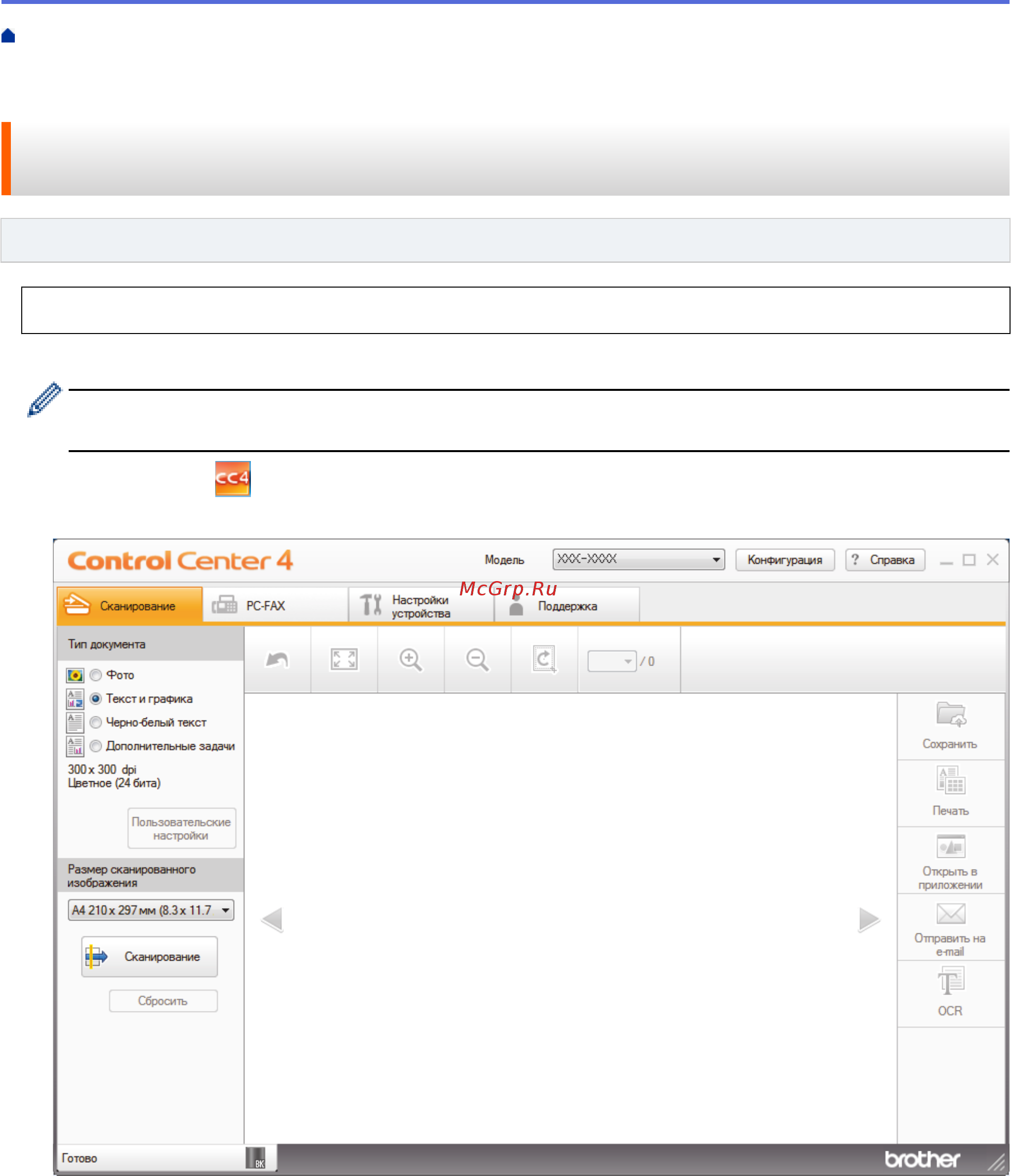Click the Дополнительные задачи type icon
The height and width of the screenshot is (1176, 1011).
click(75, 746)
